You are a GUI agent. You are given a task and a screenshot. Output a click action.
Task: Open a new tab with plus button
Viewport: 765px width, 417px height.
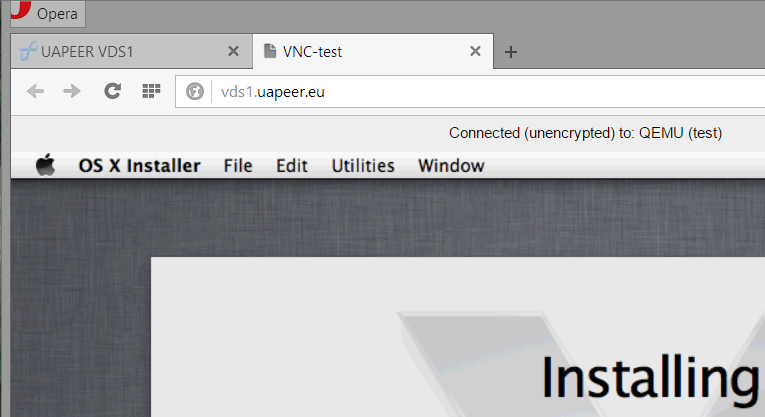coord(511,52)
